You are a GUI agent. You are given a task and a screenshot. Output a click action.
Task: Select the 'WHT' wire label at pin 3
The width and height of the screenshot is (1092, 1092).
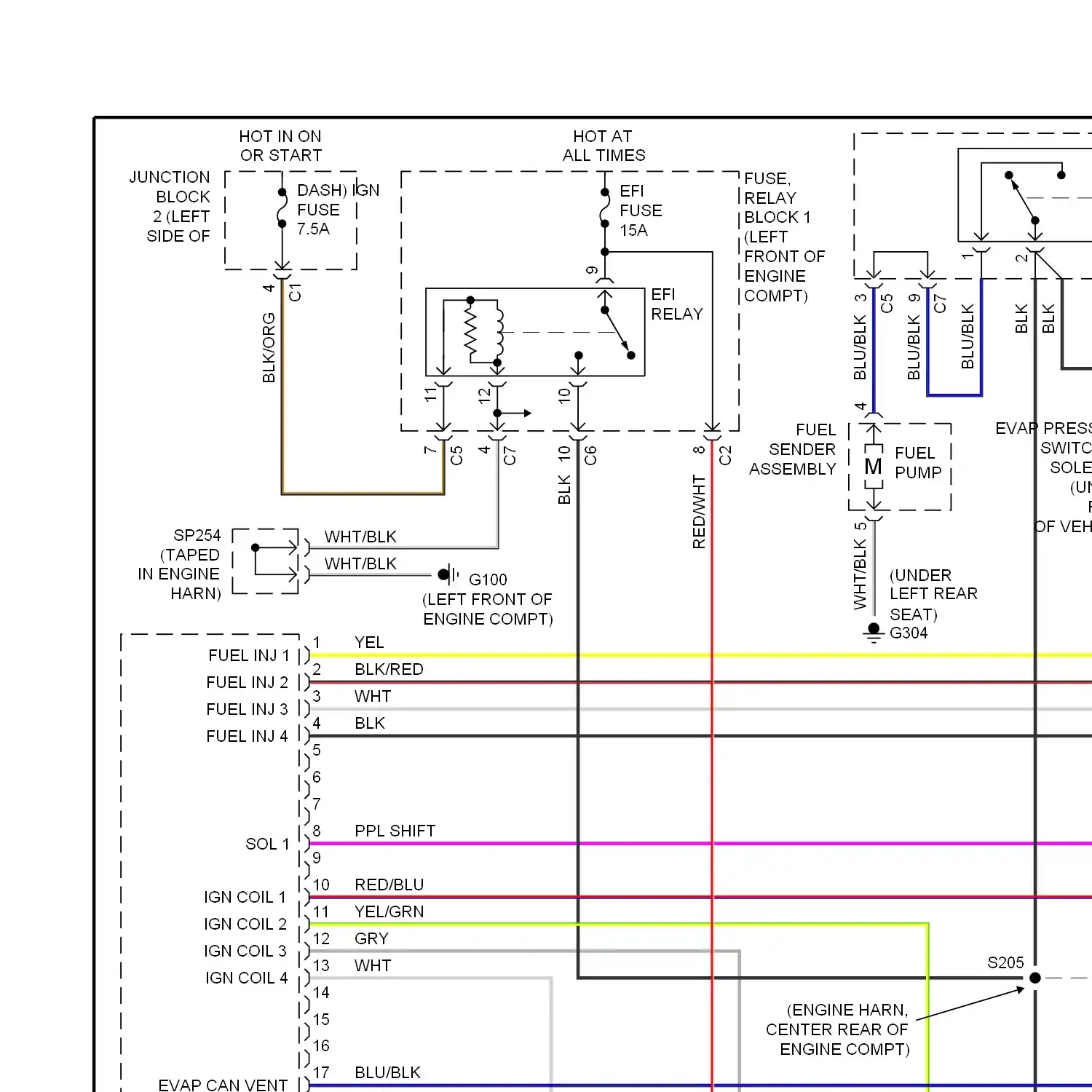point(373,696)
